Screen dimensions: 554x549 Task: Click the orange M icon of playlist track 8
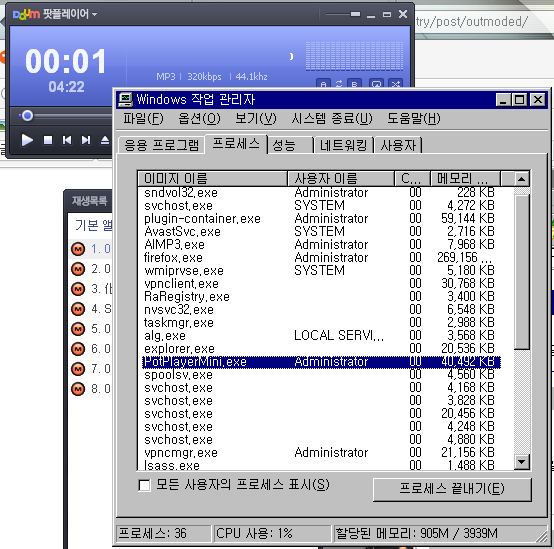78,389
